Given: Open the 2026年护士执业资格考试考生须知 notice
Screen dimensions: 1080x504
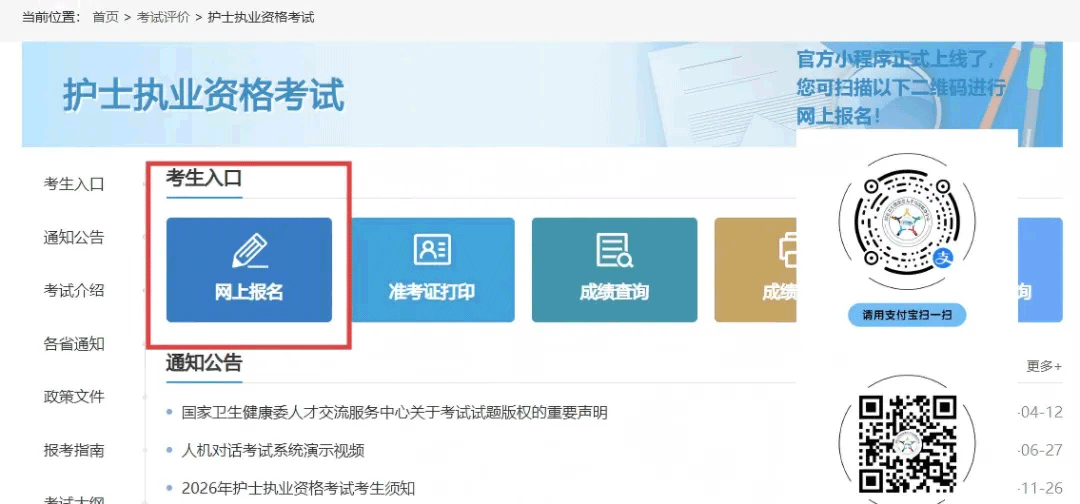Looking at the screenshot, I should 298,489.
